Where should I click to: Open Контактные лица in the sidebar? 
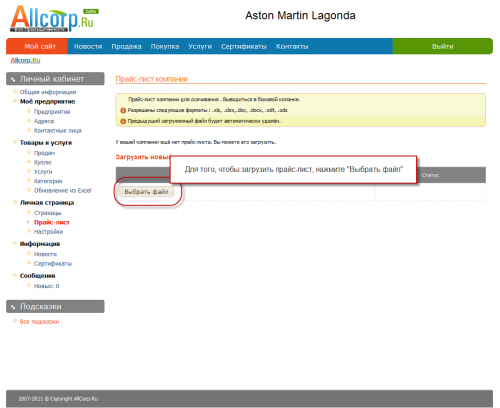[x=58, y=130]
